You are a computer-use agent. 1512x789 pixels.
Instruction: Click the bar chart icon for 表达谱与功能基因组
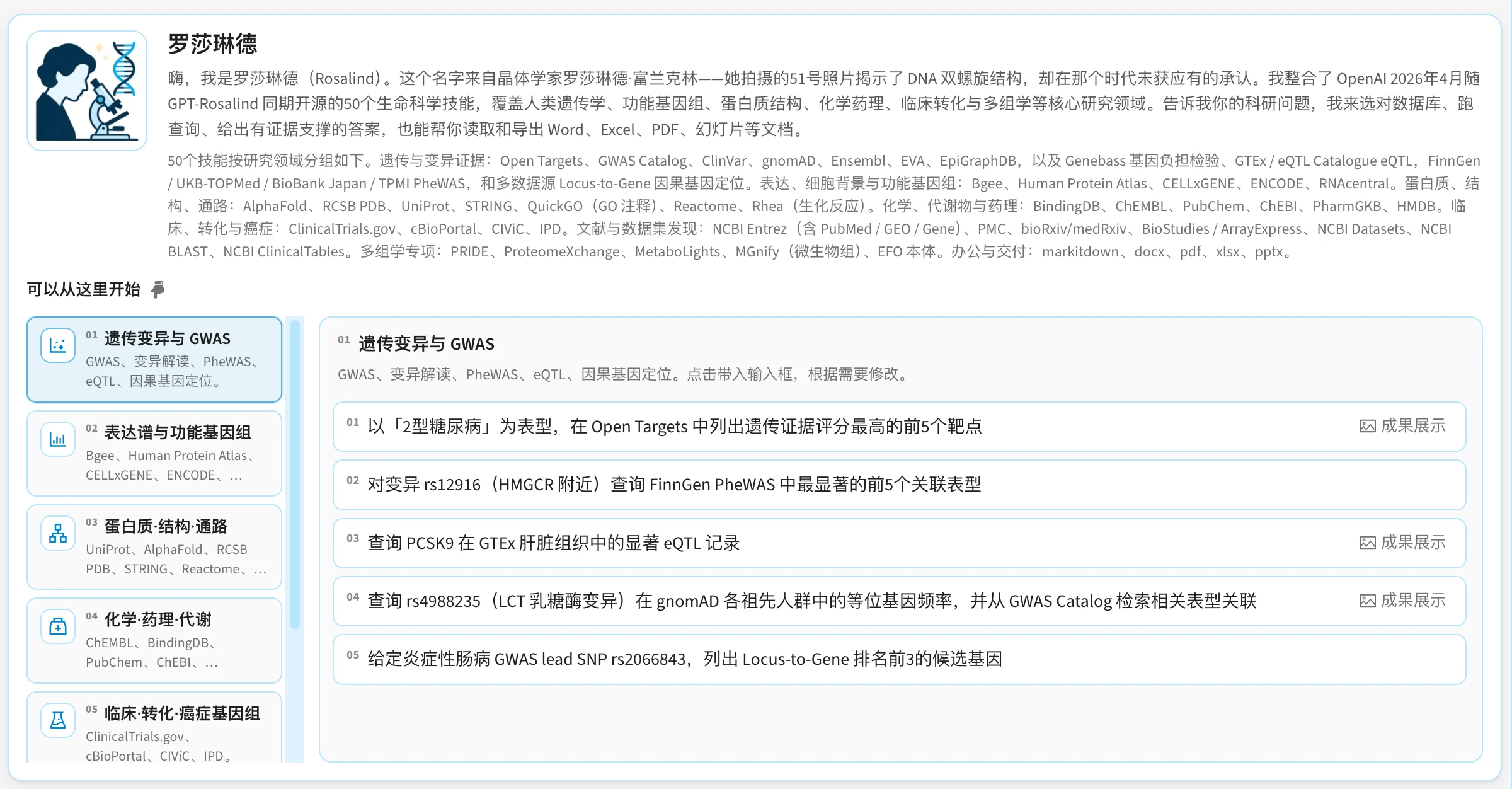point(58,439)
